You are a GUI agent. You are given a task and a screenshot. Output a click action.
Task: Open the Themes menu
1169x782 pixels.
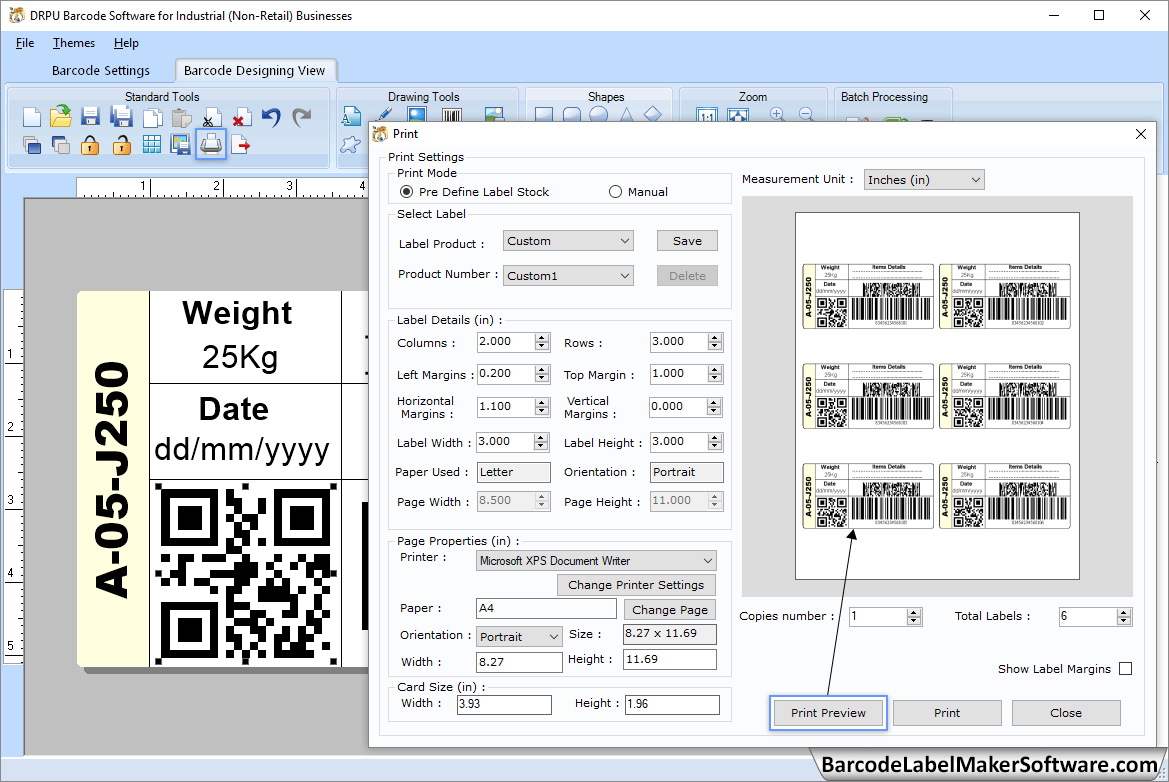click(73, 43)
